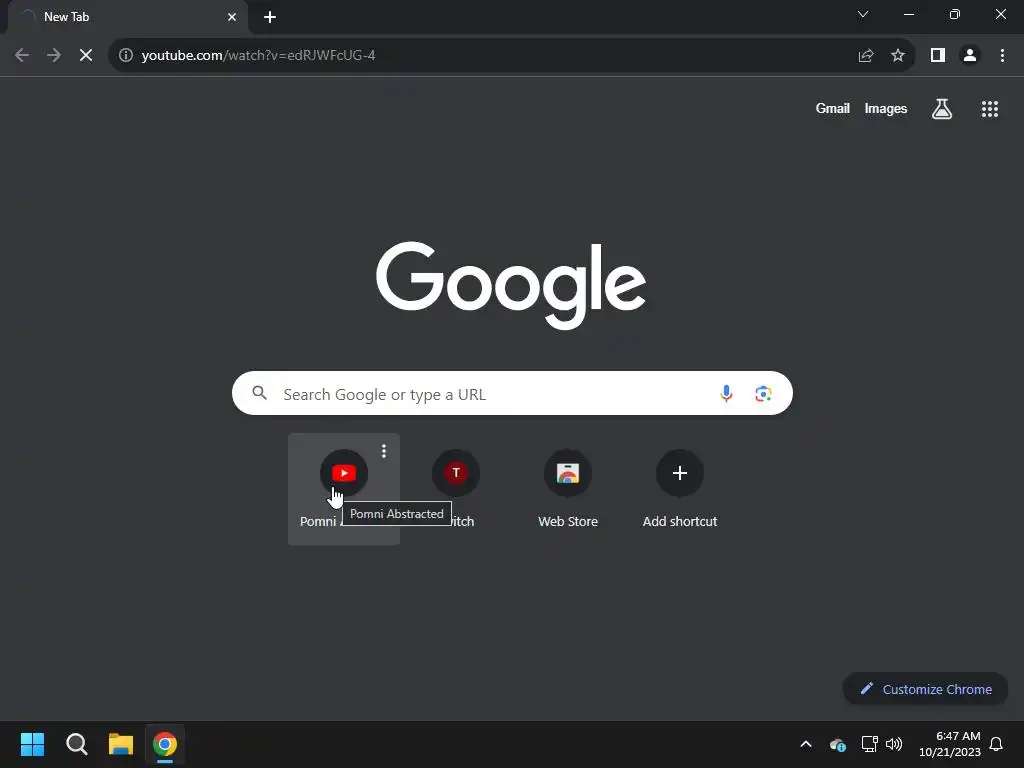
Task: Click Customize Chrome button
Action: pyautogui.click(x=925, y=689)
